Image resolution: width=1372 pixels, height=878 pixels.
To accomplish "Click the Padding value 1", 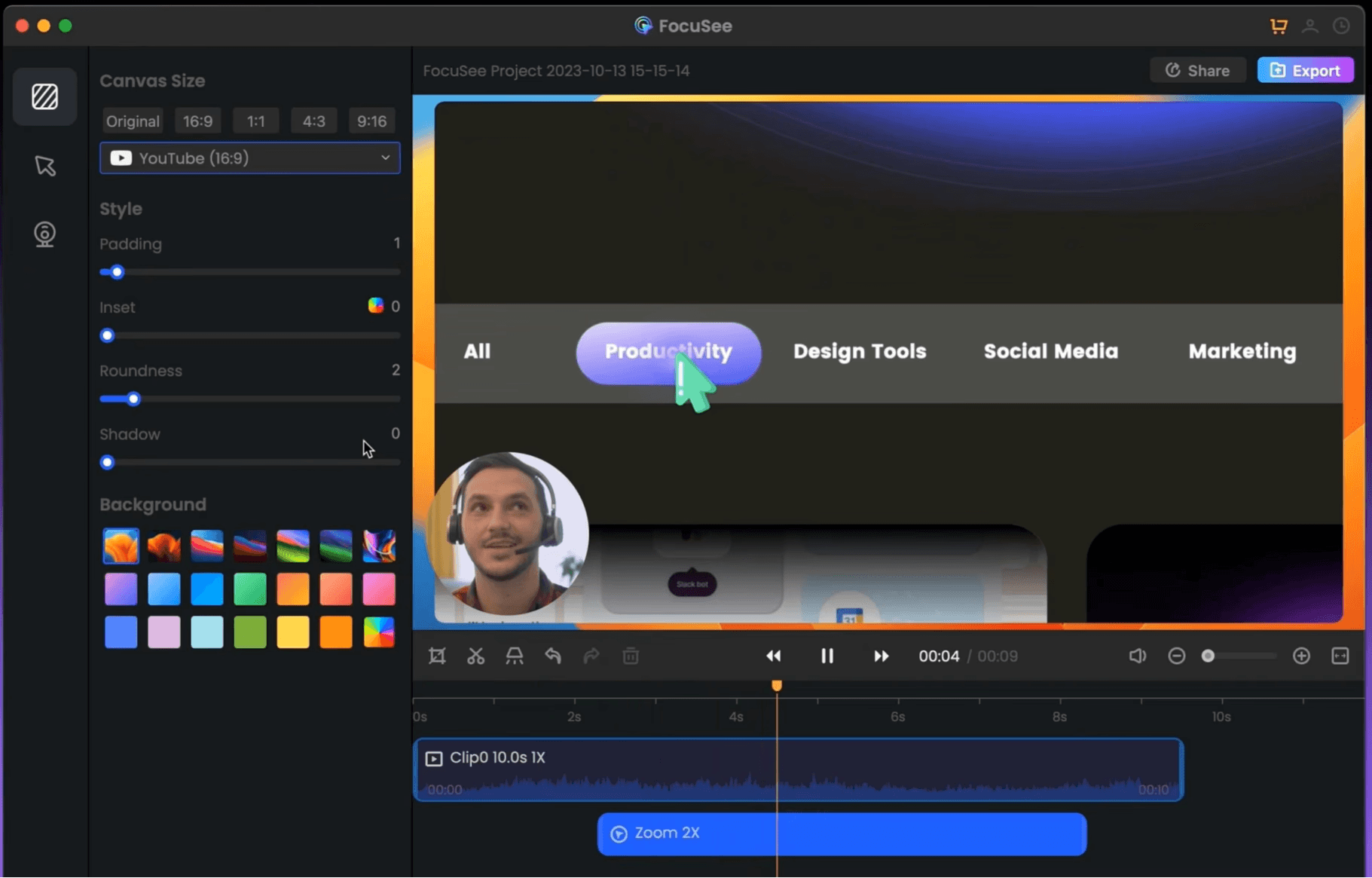I will (x=396, y=243).
